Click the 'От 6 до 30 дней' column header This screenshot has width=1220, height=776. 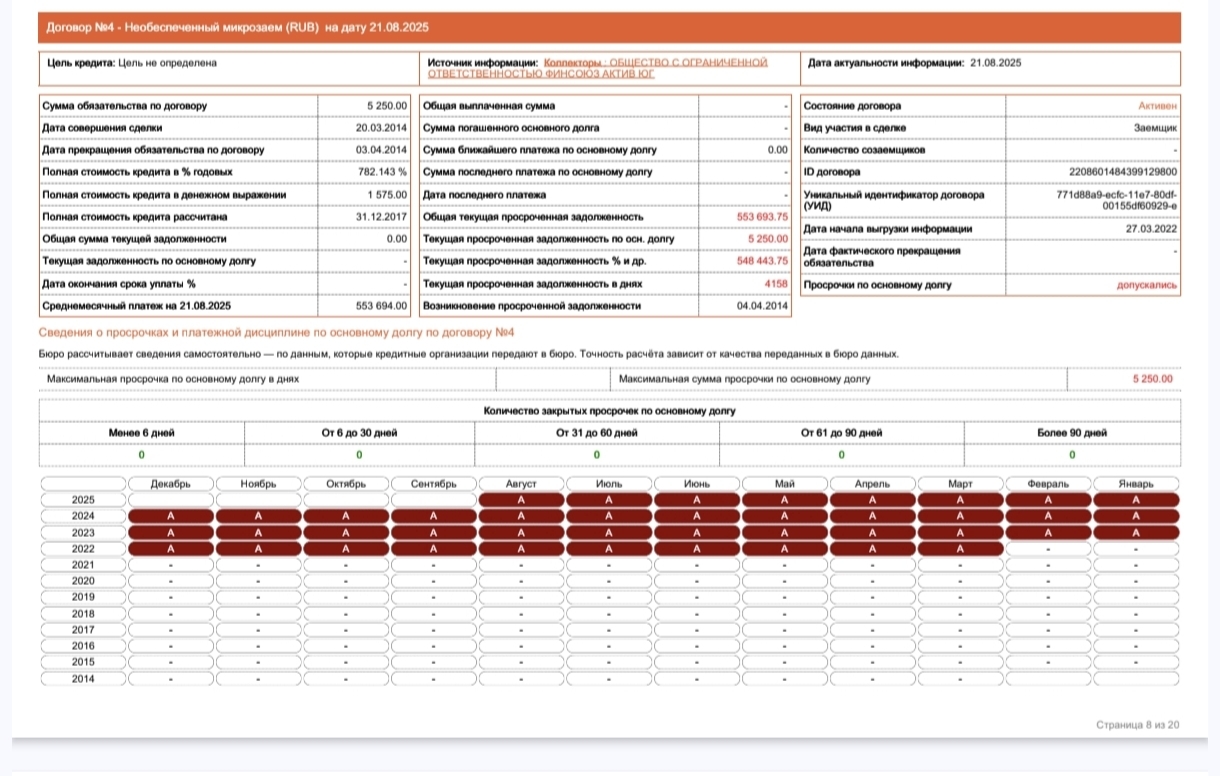tap(359, 433)
